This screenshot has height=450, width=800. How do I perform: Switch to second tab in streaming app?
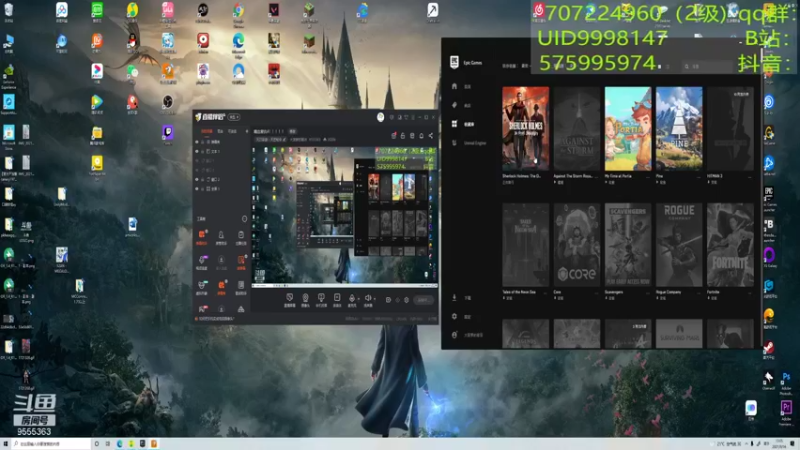220,131
